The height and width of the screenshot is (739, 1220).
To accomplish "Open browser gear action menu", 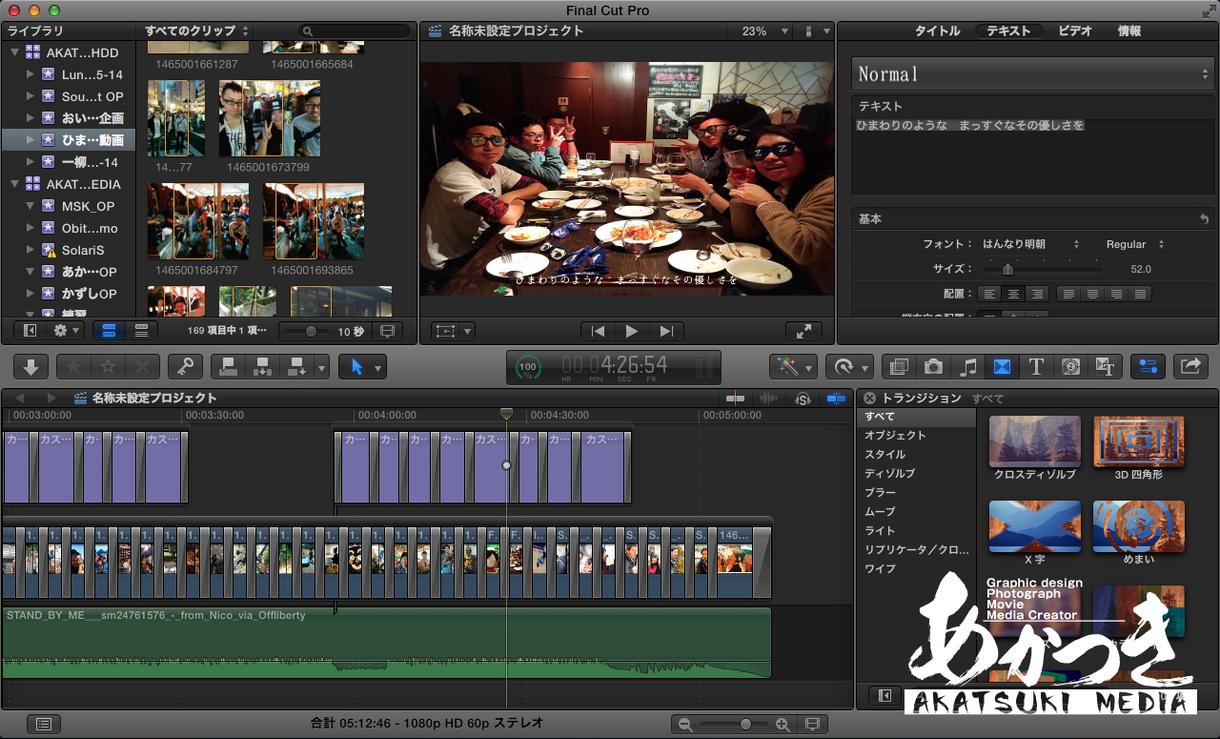I will [67, 331].
